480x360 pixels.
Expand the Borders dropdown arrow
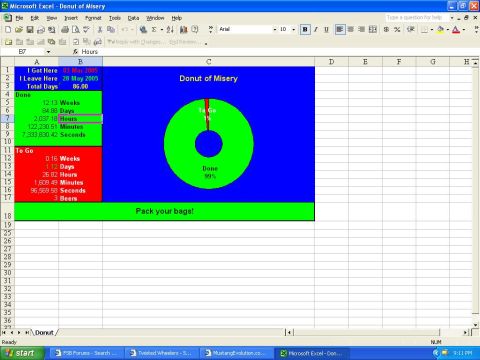pyautogui.click(x=432, y=30)
